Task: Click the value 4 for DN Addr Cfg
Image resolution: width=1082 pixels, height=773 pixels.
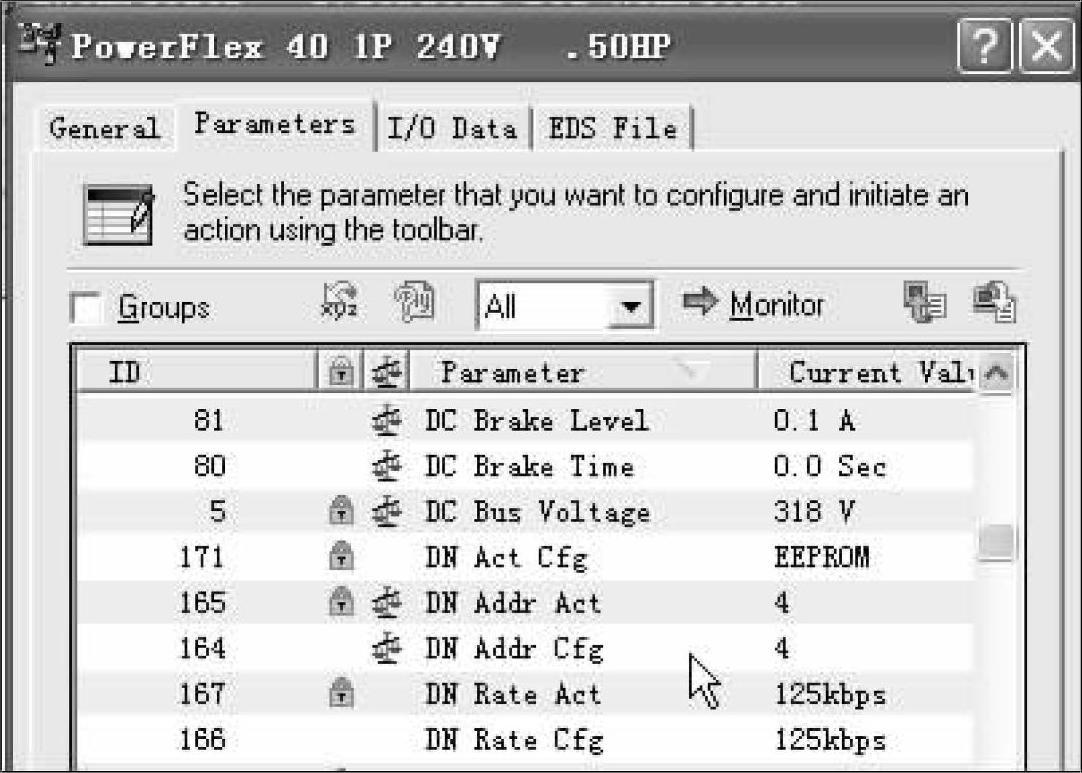Action: 781,648
